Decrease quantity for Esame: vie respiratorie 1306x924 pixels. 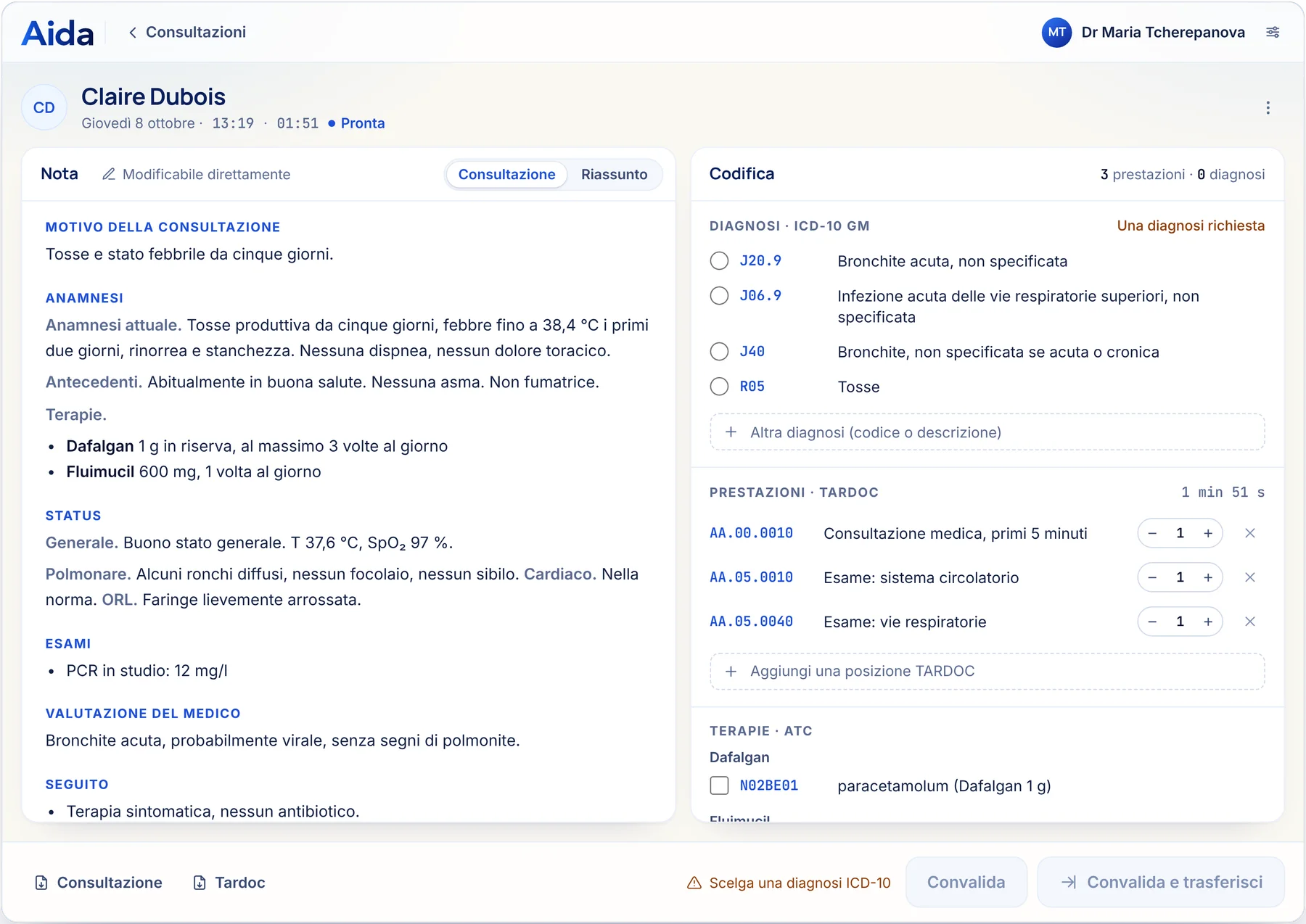[1152, 622]
